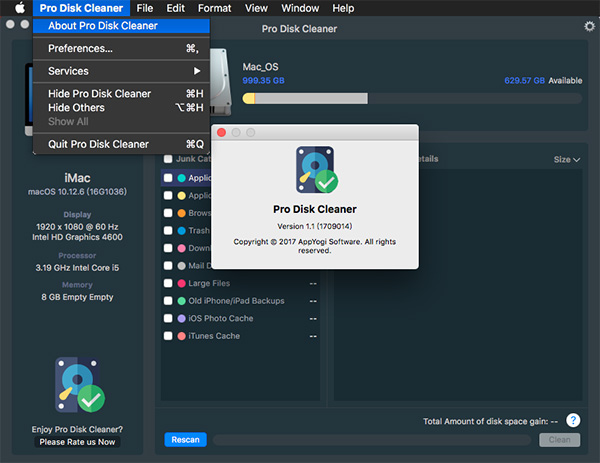
Task: Check the Brows row checkbox
Action: [168, 213]
